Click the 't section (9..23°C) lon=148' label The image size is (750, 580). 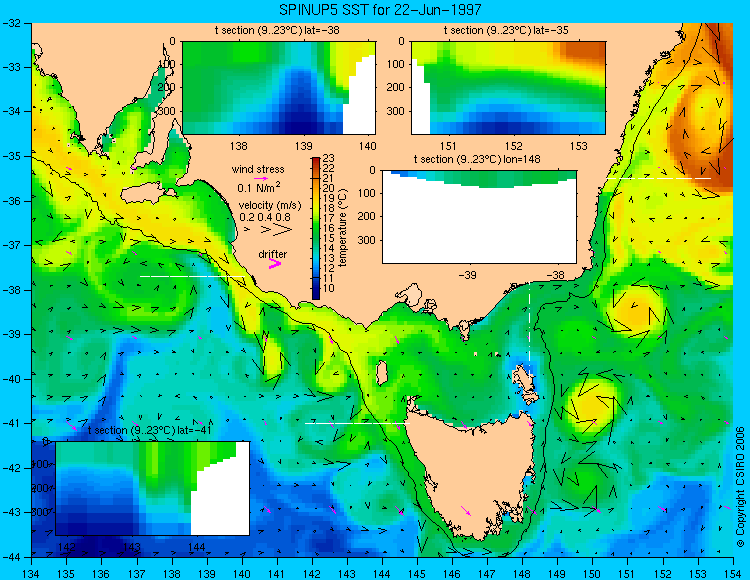pos(477,159)
